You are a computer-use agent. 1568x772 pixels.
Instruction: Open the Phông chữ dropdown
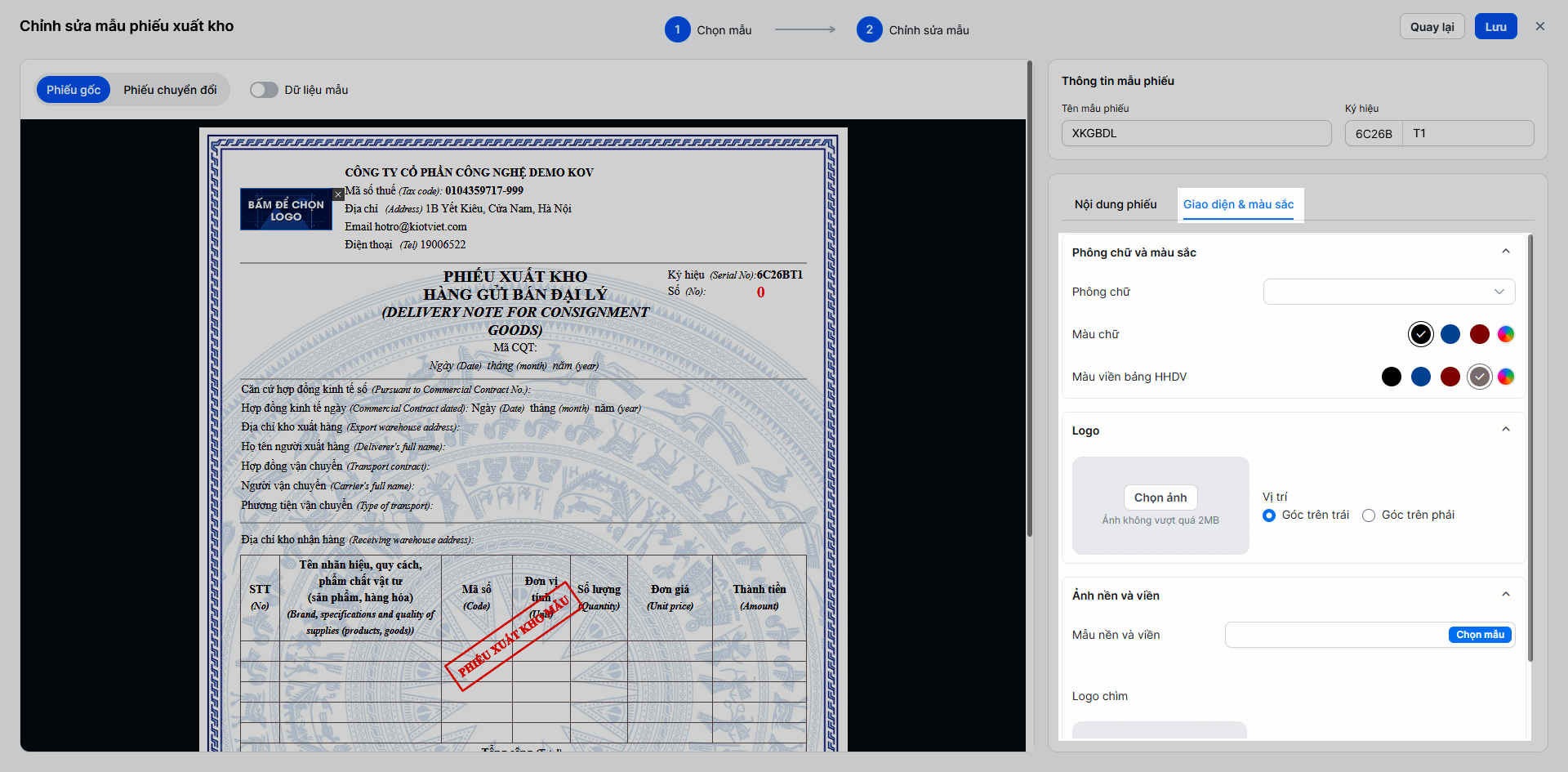pyautogui.click(x=1389, y=292)
